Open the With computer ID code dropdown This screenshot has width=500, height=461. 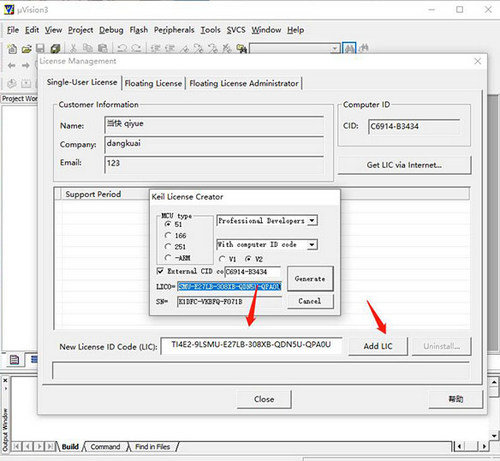[x=312, y=245]
